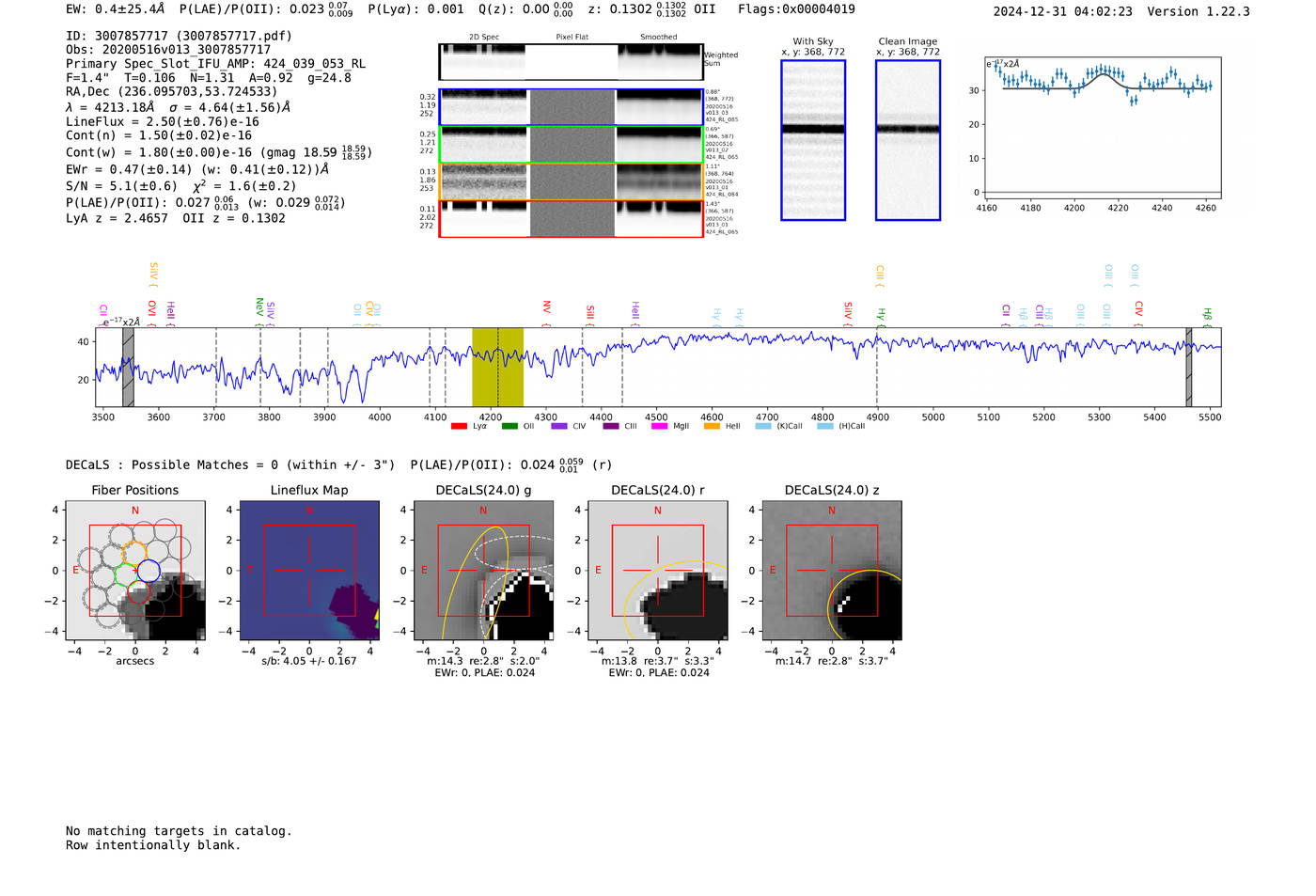Click the orange HeII legend swatch
Screen dimensions: 1316x896
pyautogui.click(x=712, y=427)
